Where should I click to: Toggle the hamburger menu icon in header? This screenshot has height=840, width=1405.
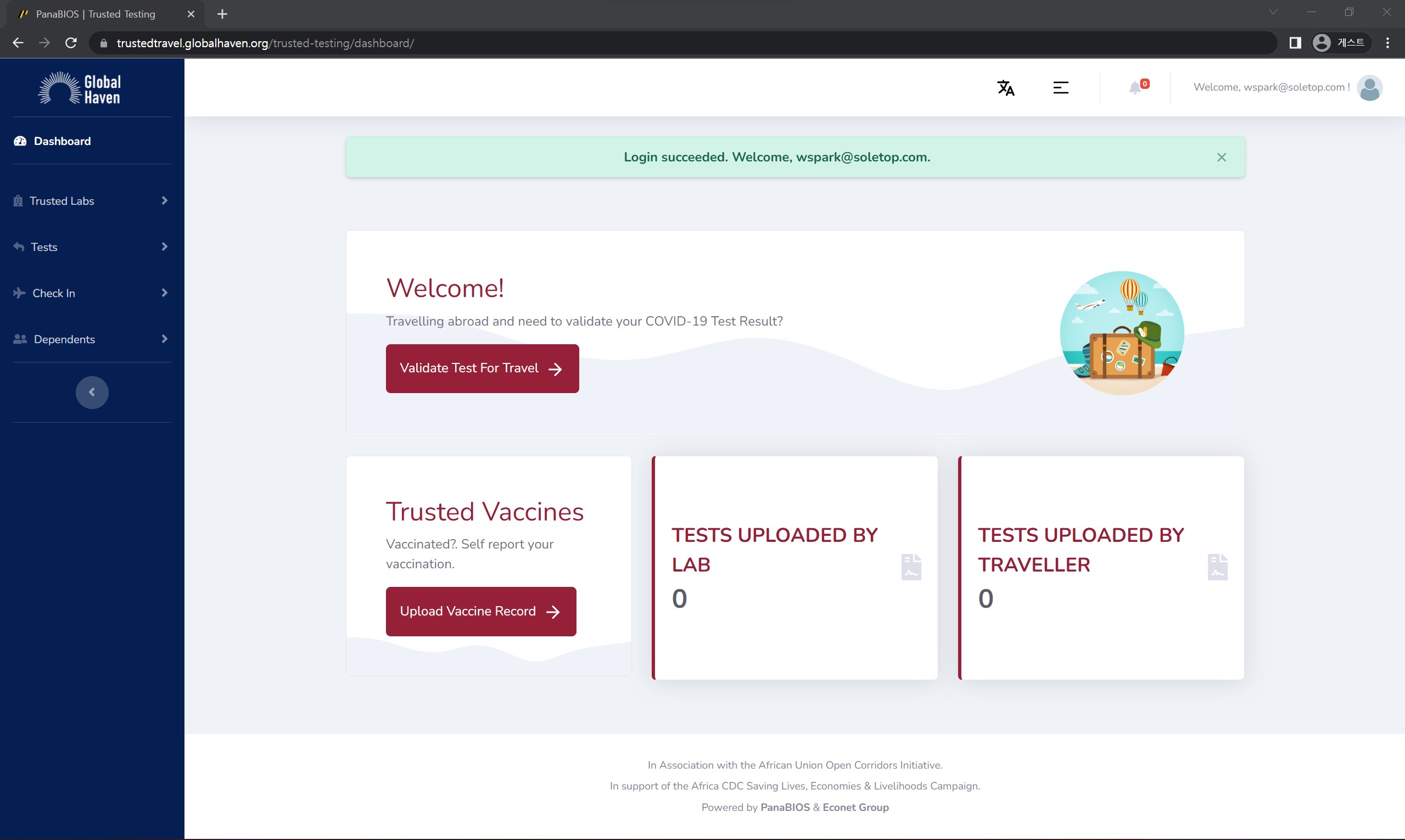coord(1060,88)
